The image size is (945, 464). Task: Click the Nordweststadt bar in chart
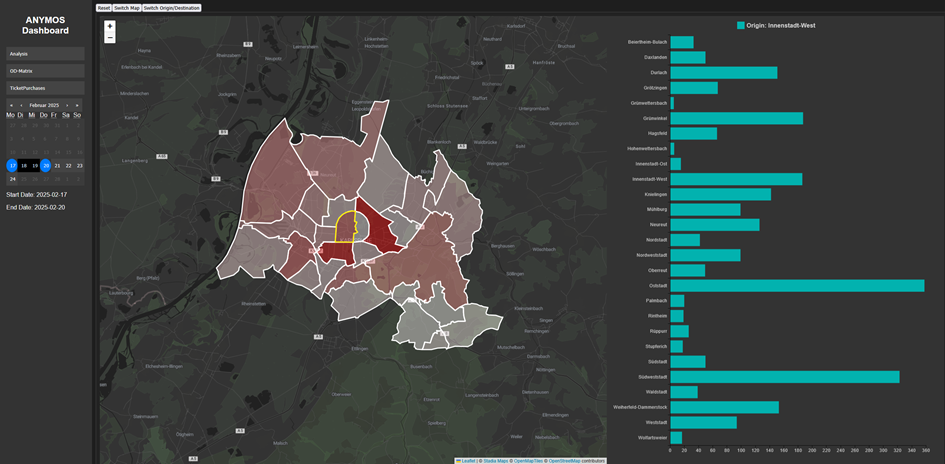pos(705,256)
